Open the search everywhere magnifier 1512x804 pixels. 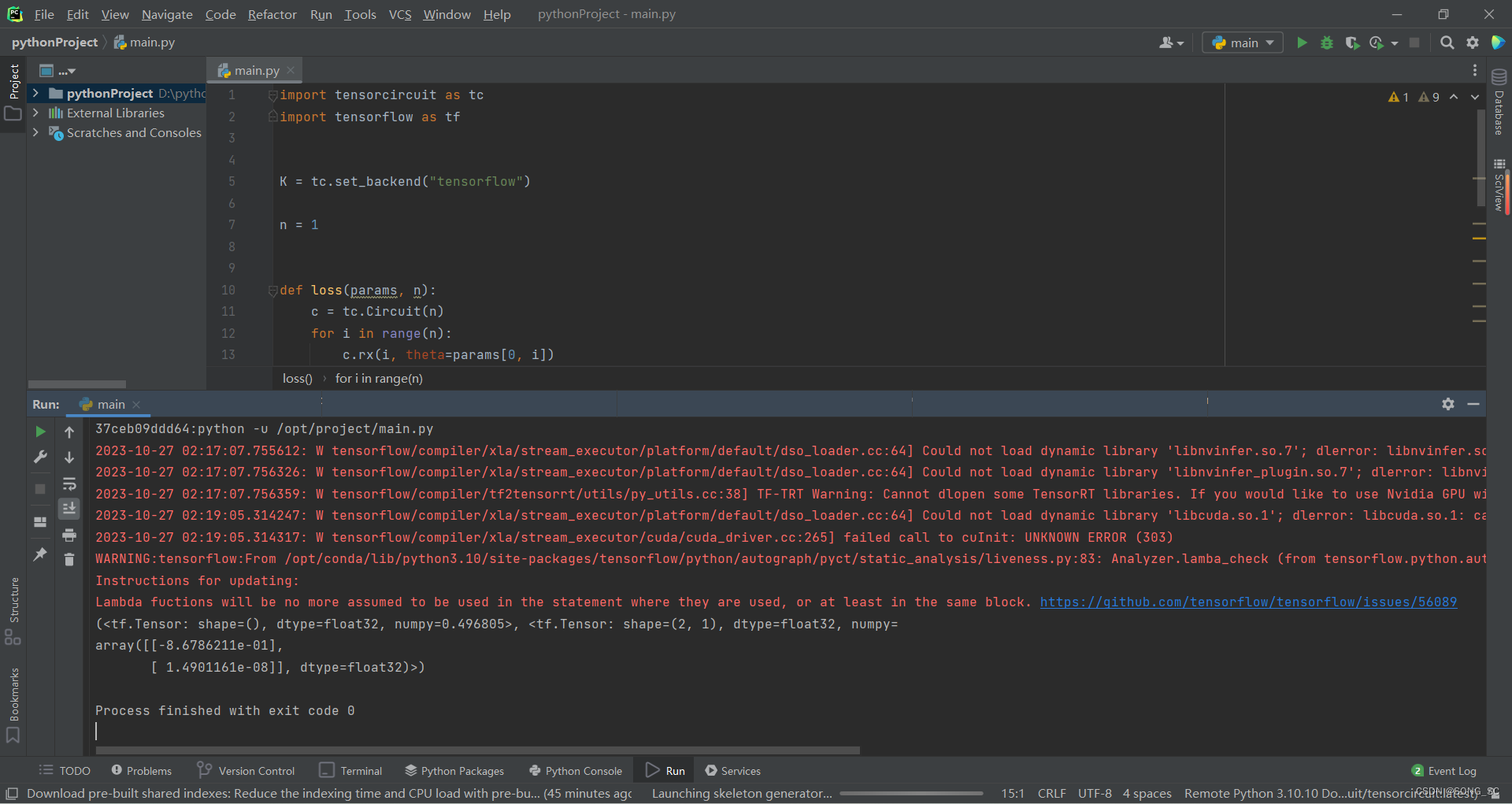point(1447,43)
